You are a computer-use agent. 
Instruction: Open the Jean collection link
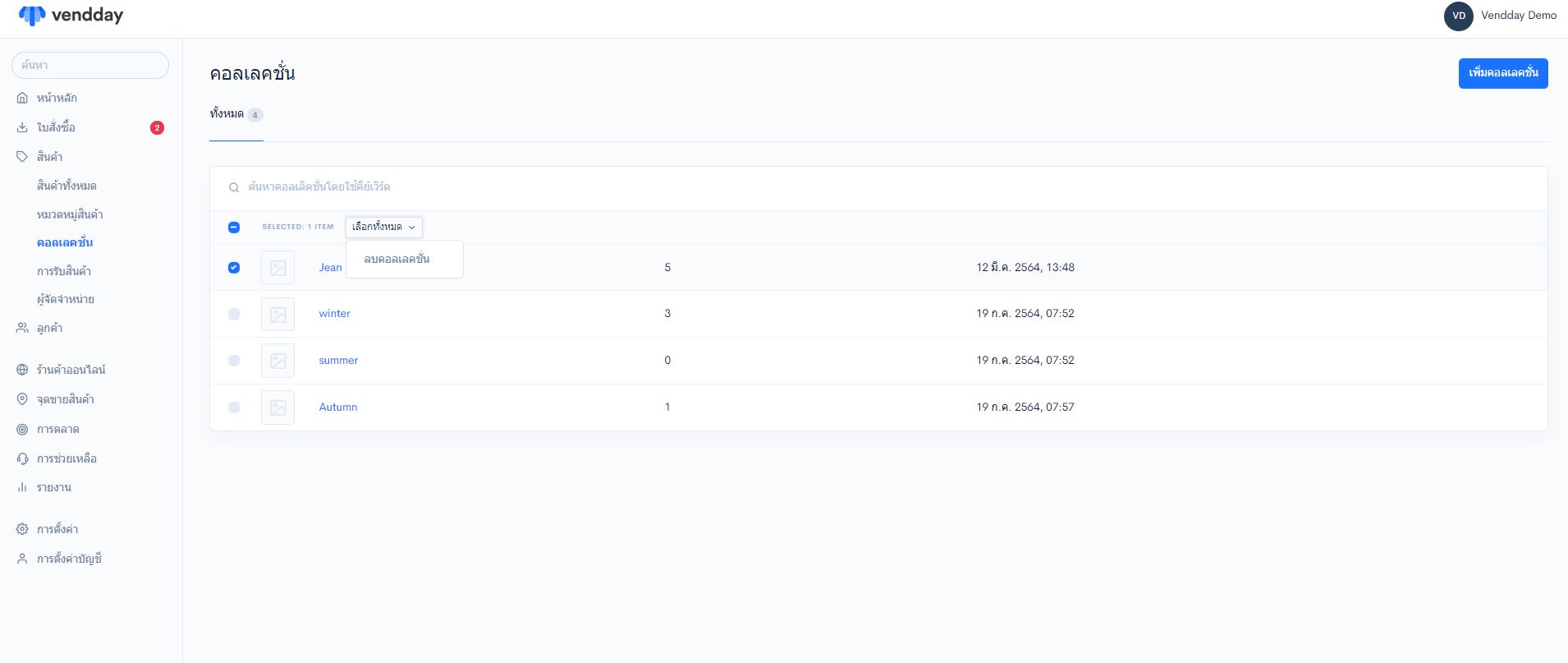[330, 268]
